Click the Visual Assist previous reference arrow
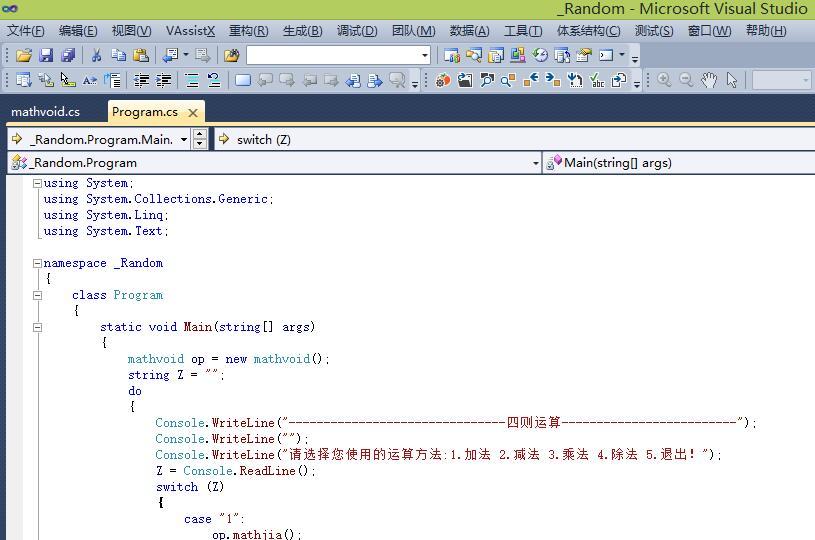Image resolution: width=815 pixels, height=540 pixels. tap(531, 81)
